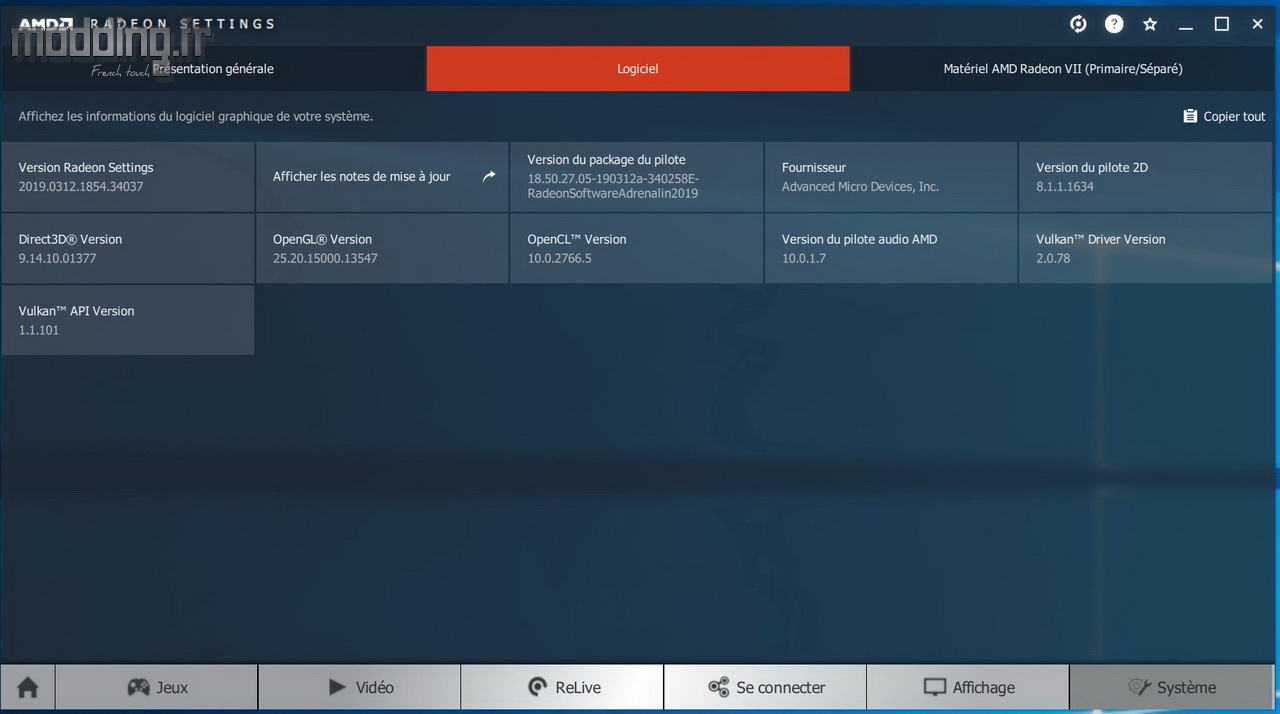Screen dimensions: 1280x714
Task: Click the 25.20.15000.13547 value
Action: (x=325, y=258)
